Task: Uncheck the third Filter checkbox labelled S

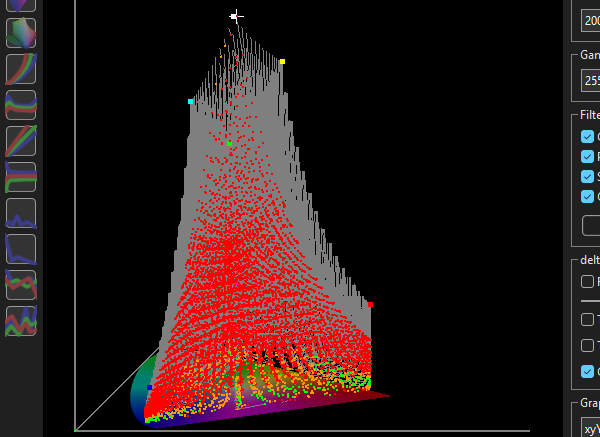Action: [x=587, y=176]
